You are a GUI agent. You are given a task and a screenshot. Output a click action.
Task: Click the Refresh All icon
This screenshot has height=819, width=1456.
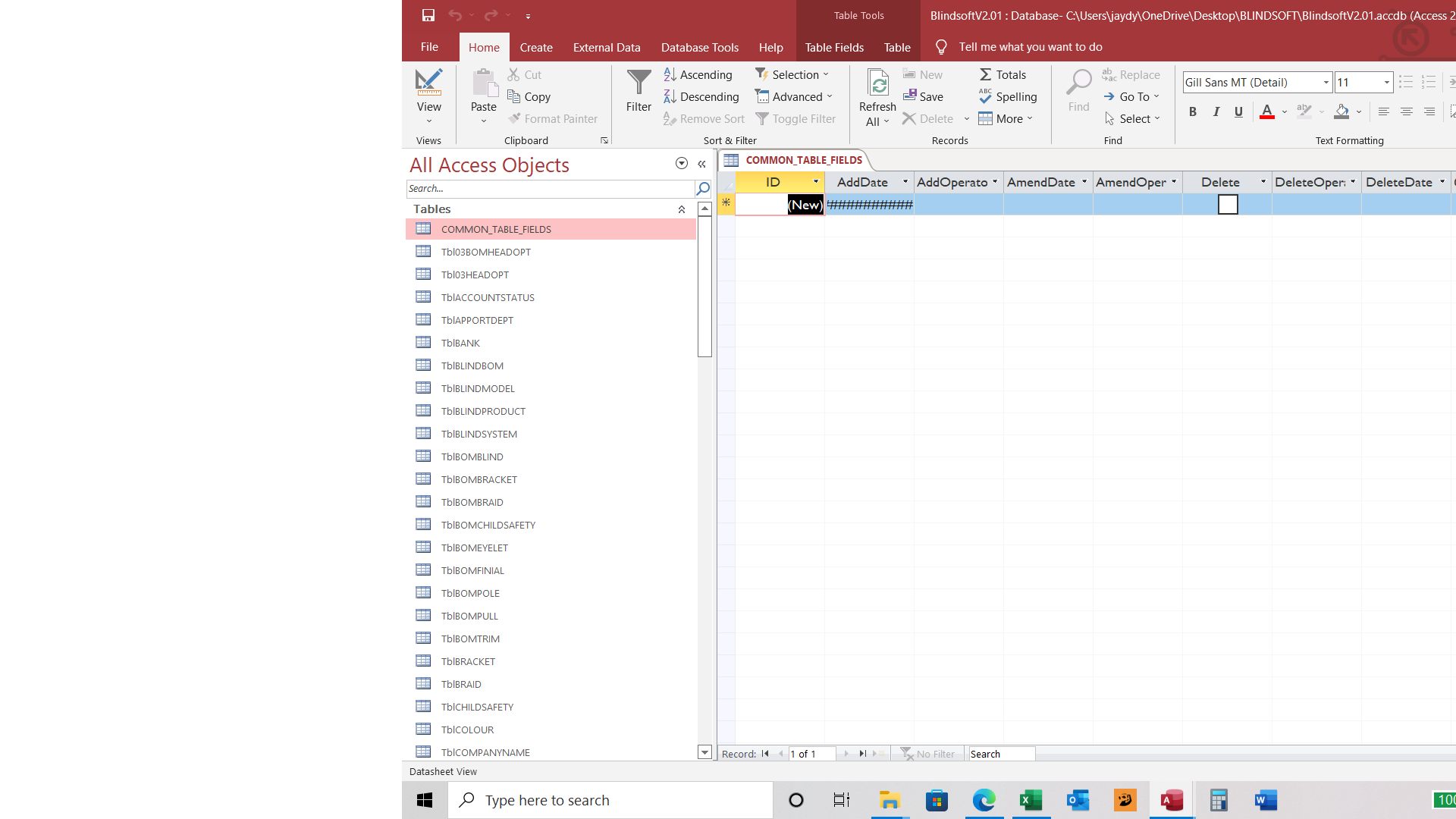(x=877, y=83)
